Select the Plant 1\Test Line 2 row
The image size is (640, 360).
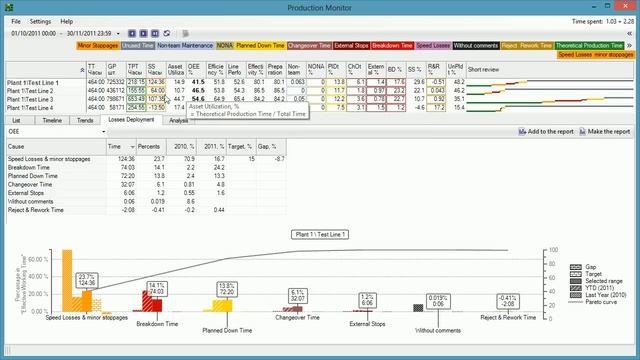pyautogui.click(x=319, y=91)
